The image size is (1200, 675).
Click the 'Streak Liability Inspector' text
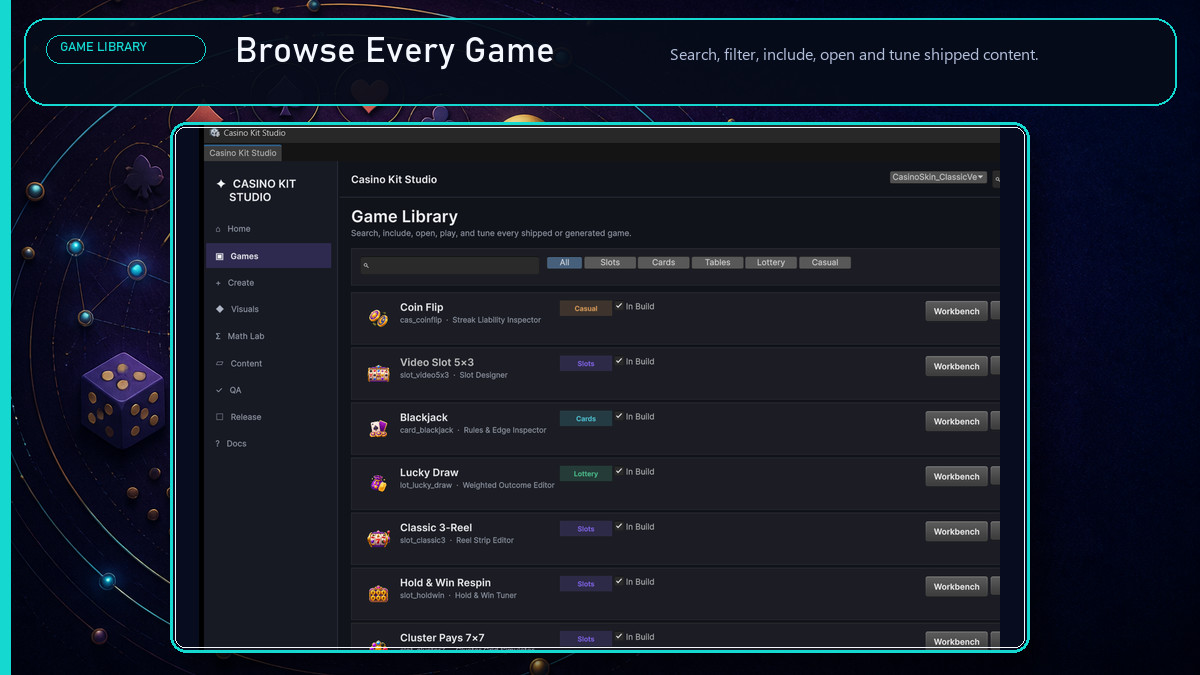pyautogui.click(x=496, y=320)
